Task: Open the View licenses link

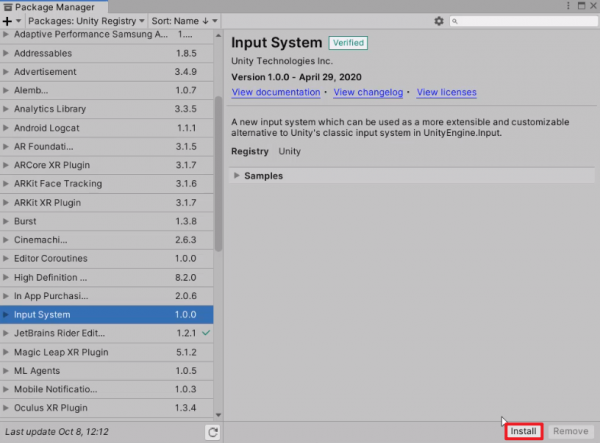Action: [x=447, y=92]
